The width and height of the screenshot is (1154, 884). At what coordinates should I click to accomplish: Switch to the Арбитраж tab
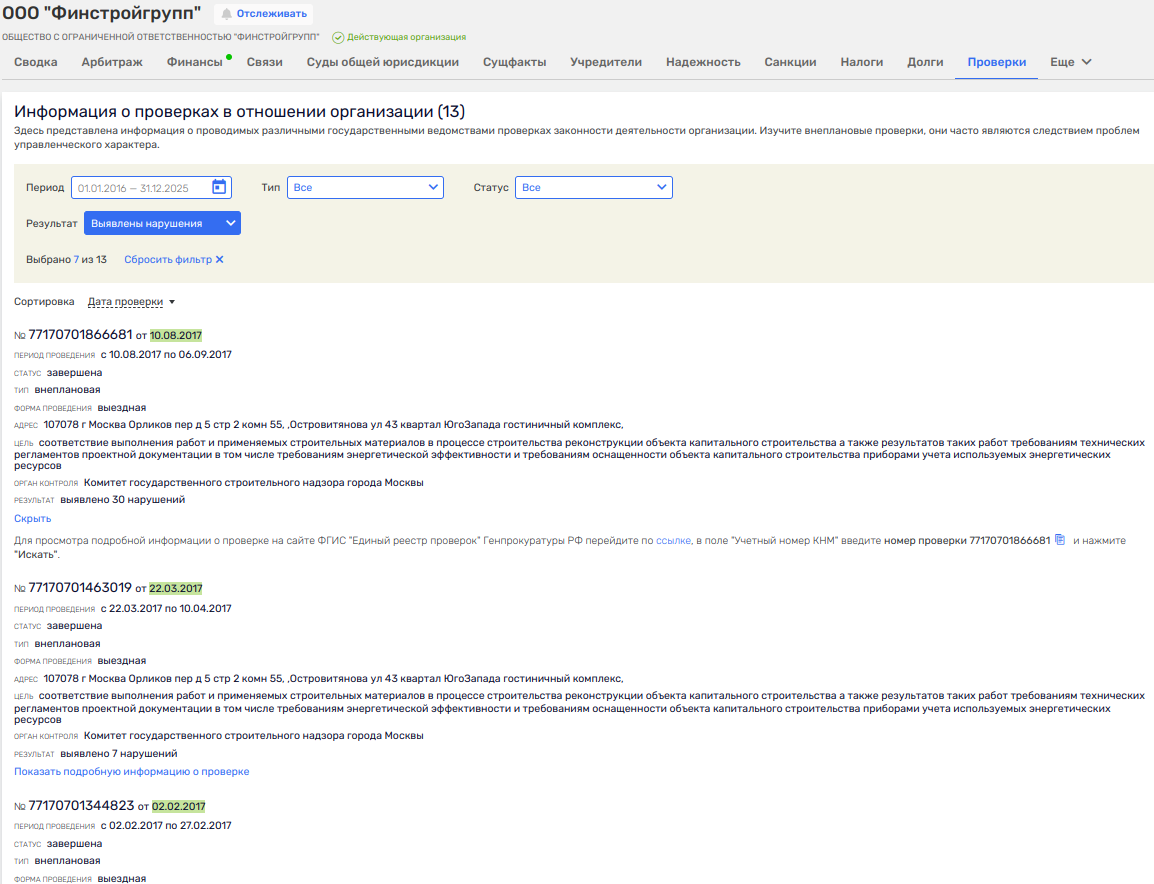click(112, 62)
